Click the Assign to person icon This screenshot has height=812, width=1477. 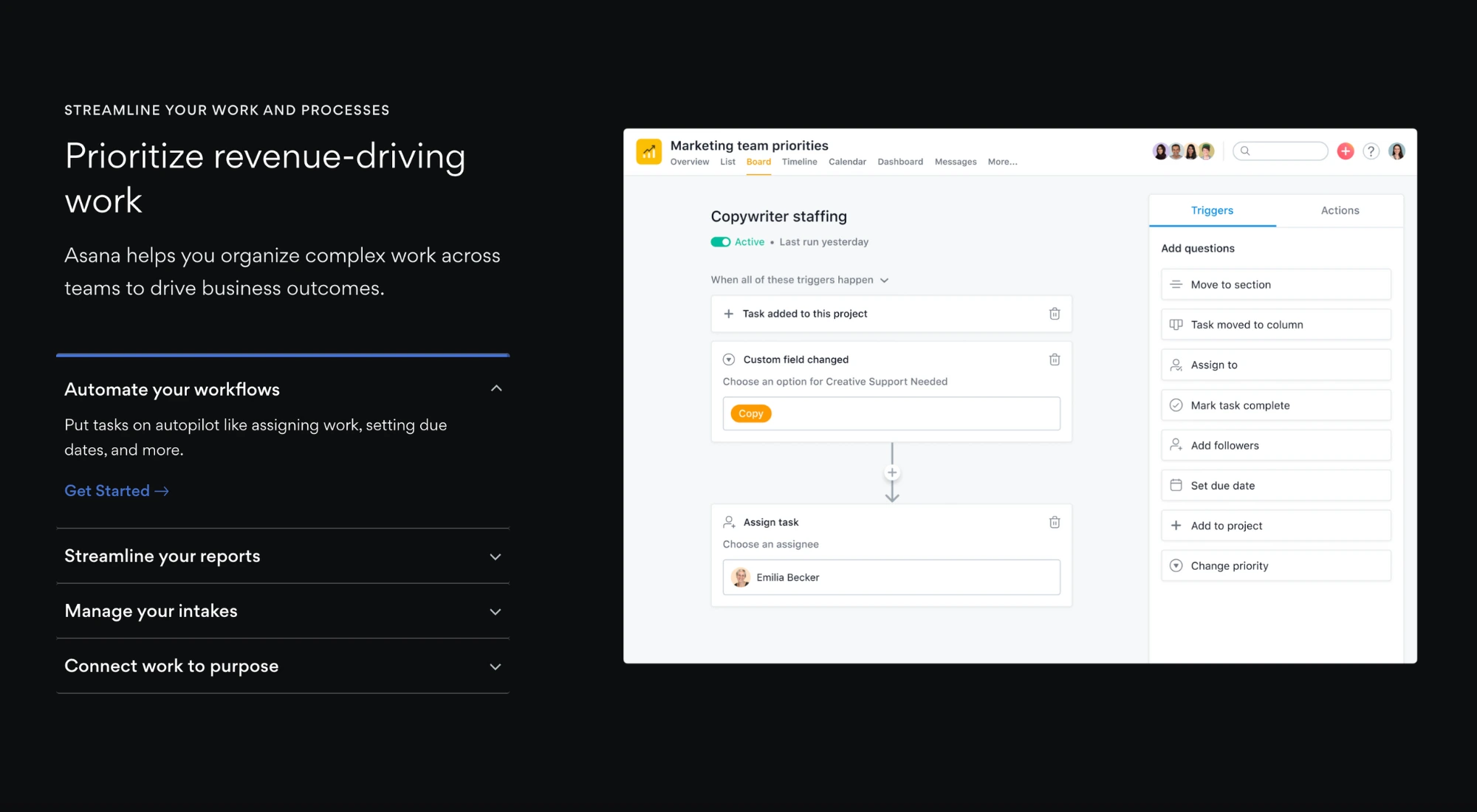click(1175, 364)
